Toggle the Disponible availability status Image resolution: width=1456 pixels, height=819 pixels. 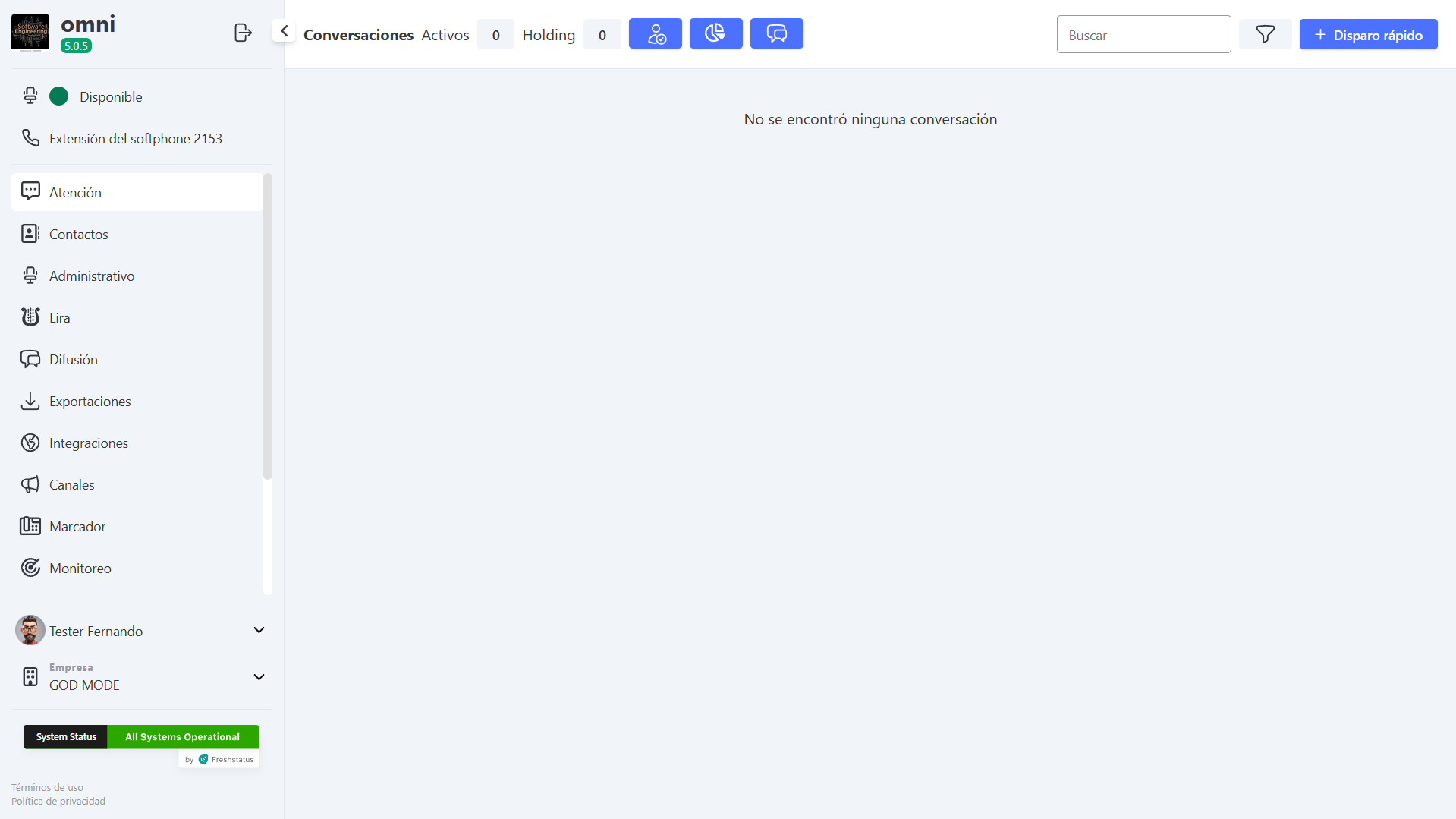[x=58, y=96]
